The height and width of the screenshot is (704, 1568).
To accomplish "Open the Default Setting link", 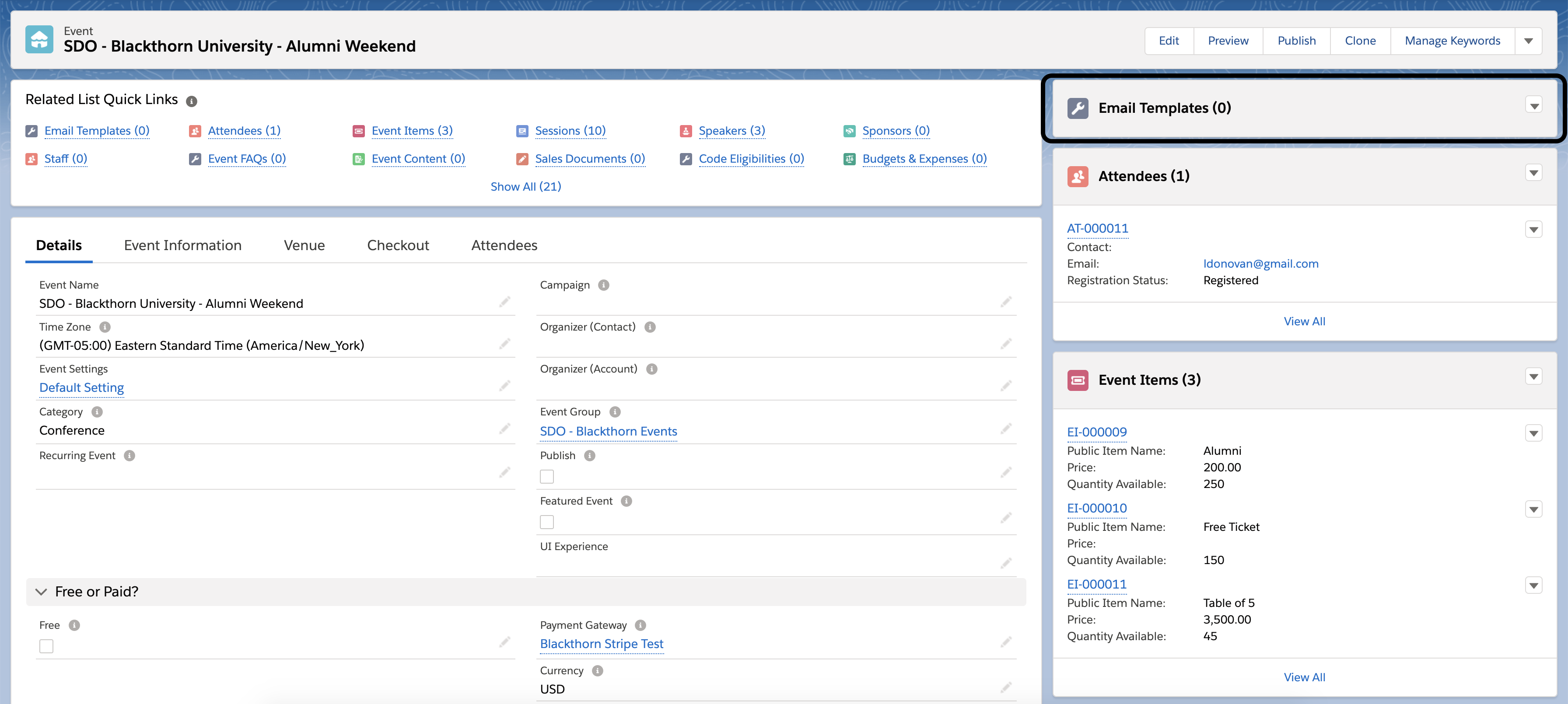I will point(81,387).
